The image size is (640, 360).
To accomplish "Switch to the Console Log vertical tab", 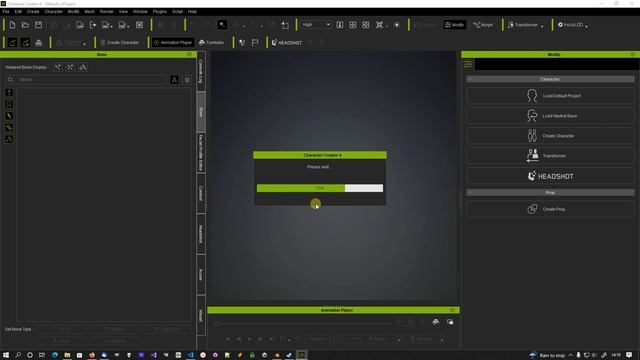I will pos(201,71).
